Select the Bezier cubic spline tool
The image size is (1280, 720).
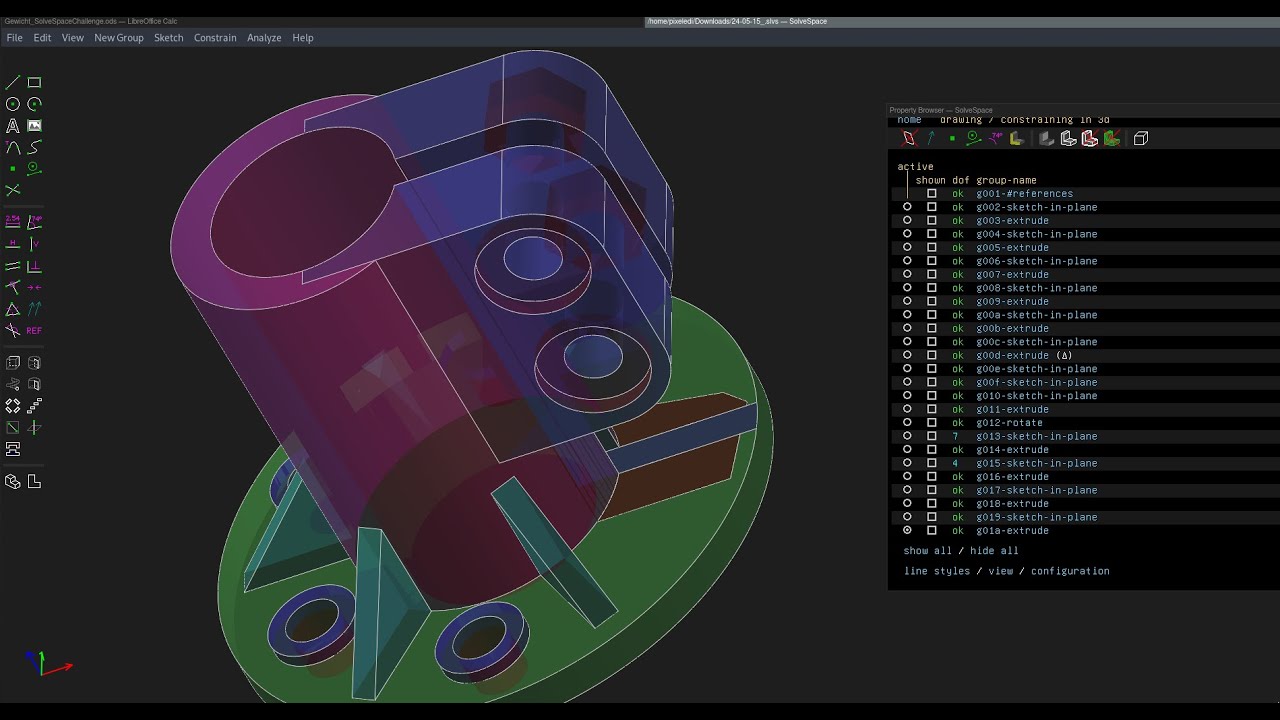[x=34, y=147]
